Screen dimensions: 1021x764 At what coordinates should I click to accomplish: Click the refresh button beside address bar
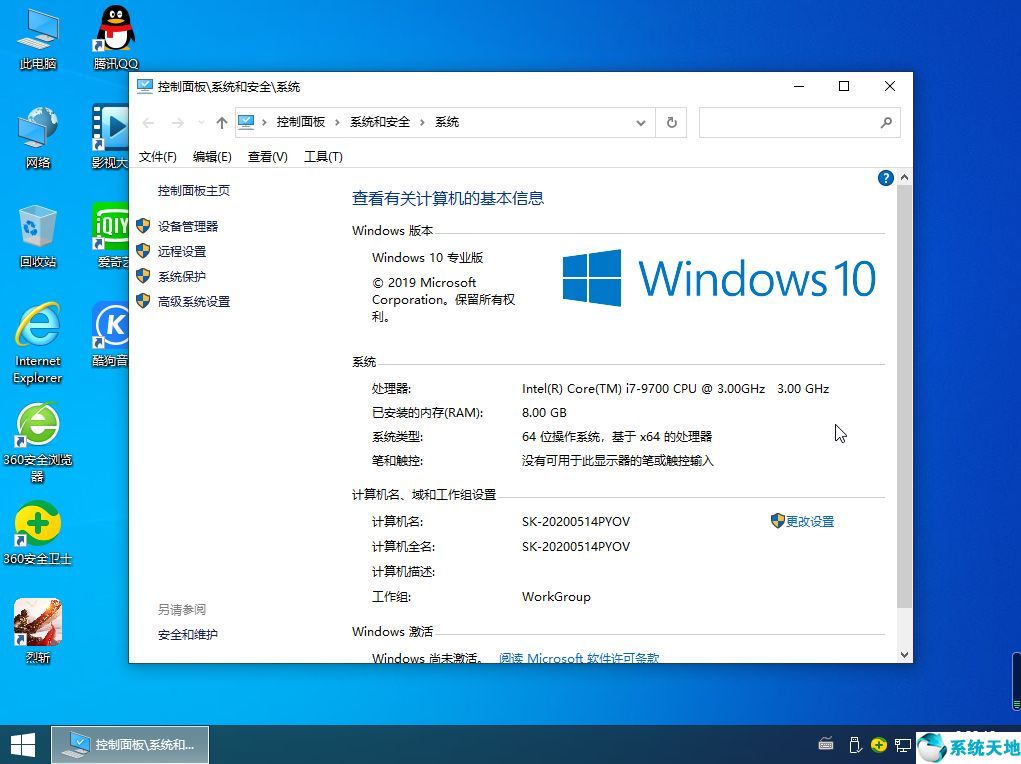[x=671, y=122]
